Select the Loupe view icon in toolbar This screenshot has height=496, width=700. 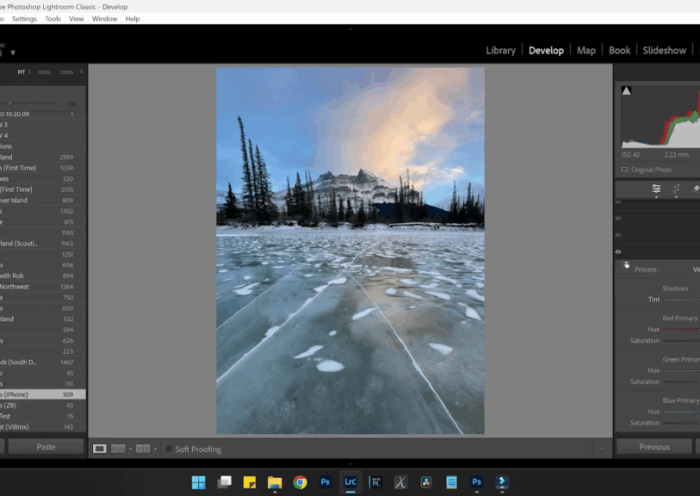100,449
